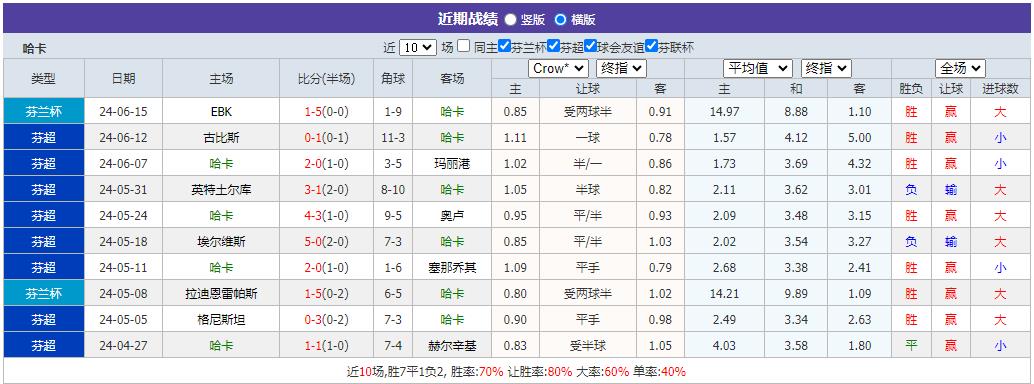Click the 芬兰杯 tag on 24-05-08 row
Screen dimensions: 1034x384
tap(44, 294)
